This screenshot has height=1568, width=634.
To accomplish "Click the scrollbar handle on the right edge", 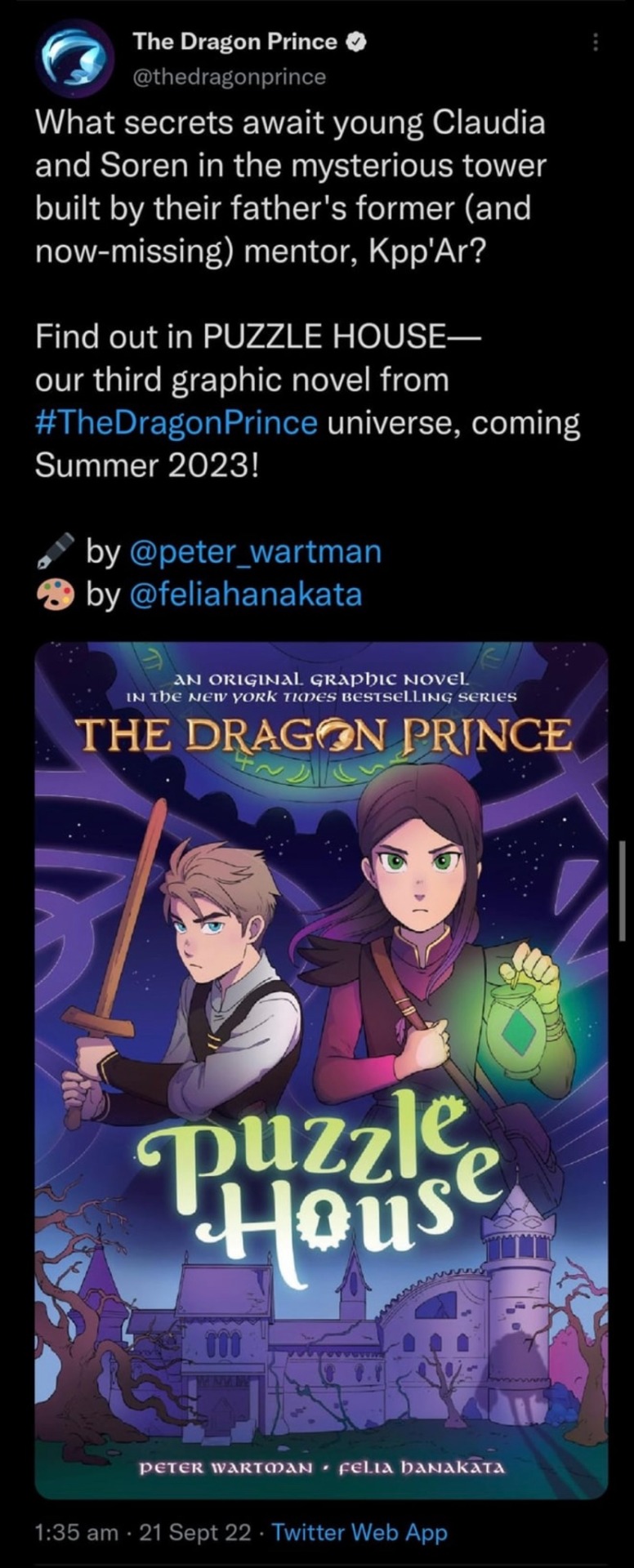I will click(623, 890).
